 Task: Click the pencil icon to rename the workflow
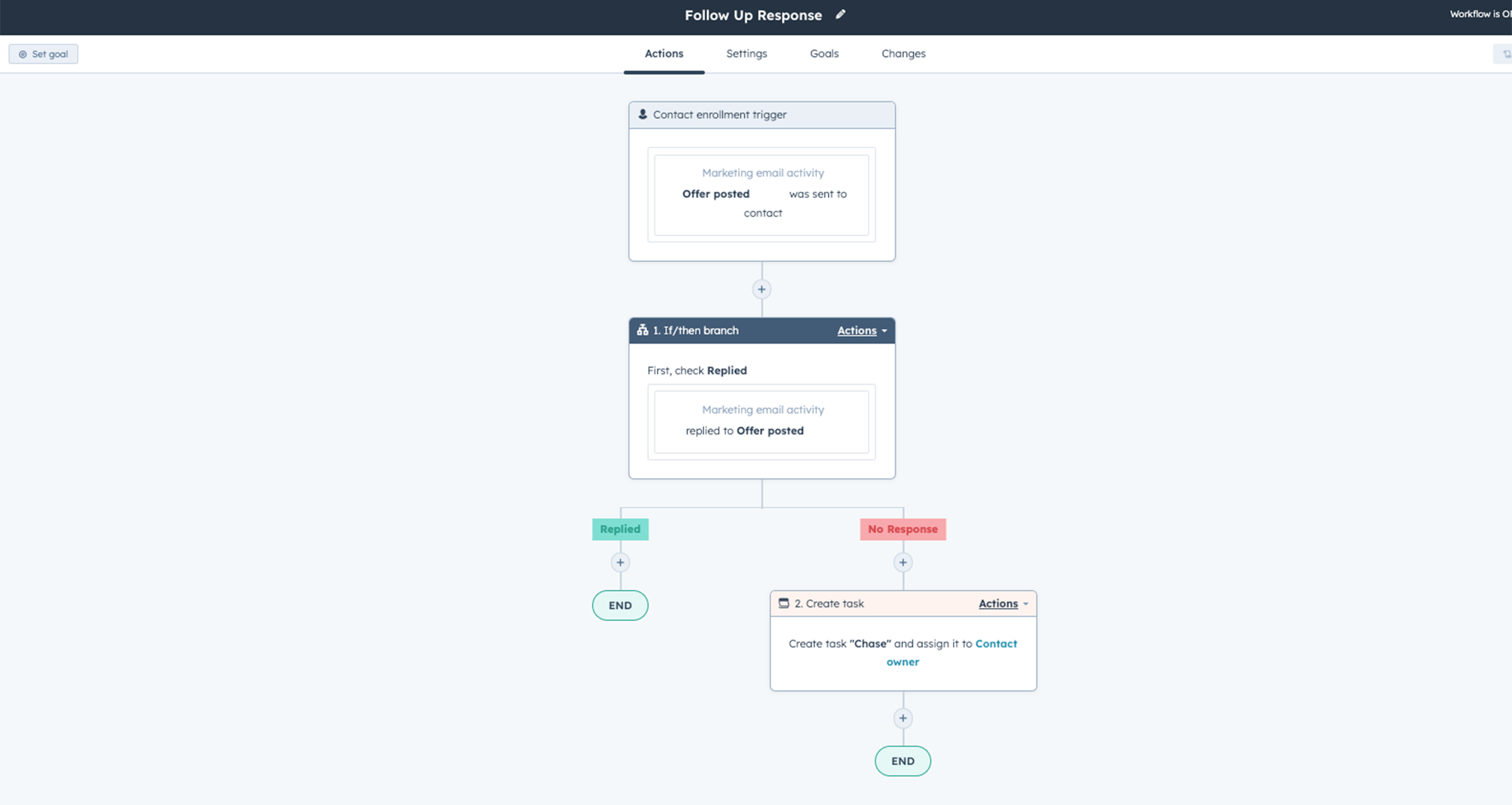pyautogui.click(x=840, y=14)
